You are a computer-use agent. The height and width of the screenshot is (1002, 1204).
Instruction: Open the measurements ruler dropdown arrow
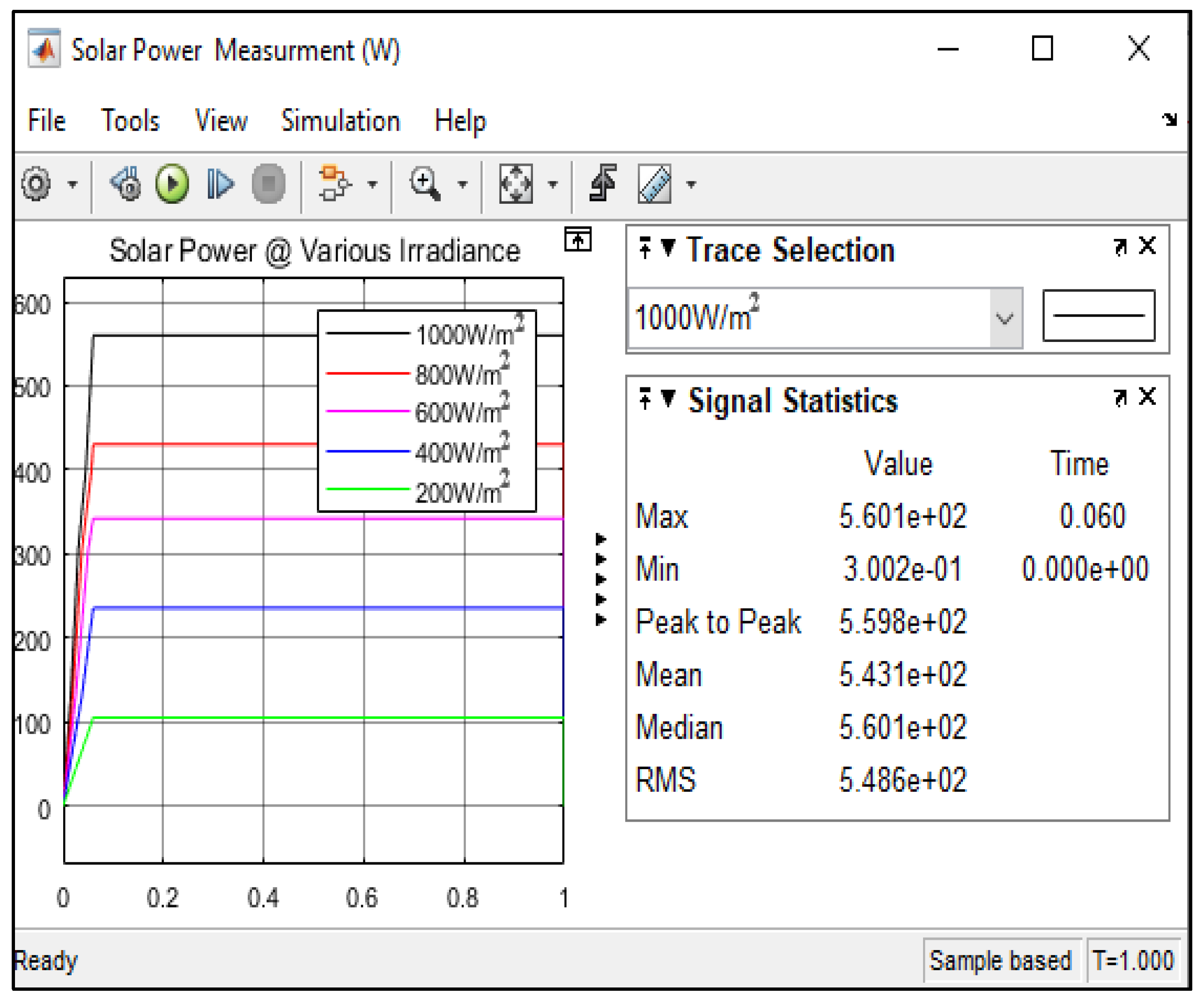(691, 185)
